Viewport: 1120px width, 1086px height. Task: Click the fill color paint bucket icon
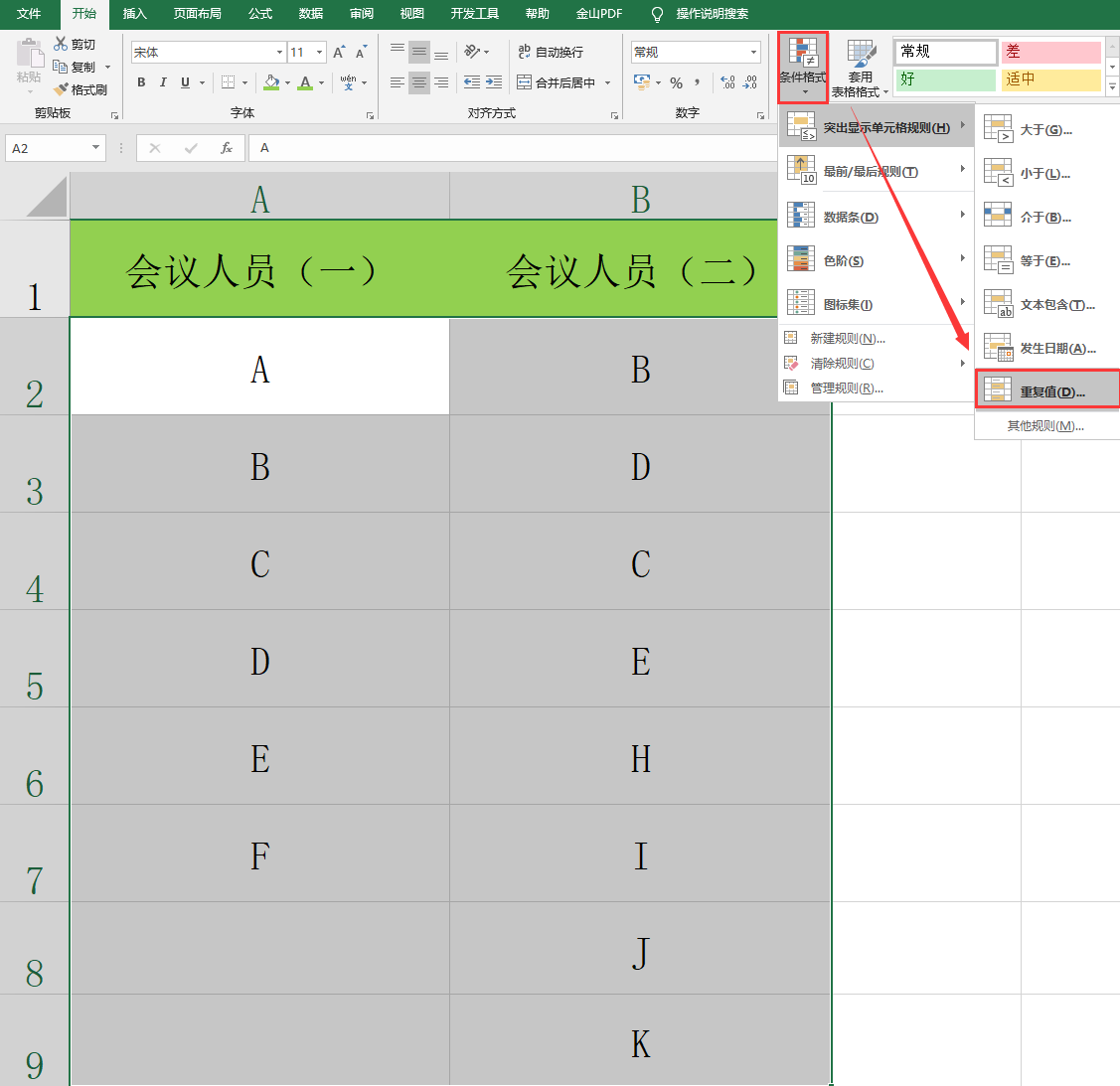(271, 82)
